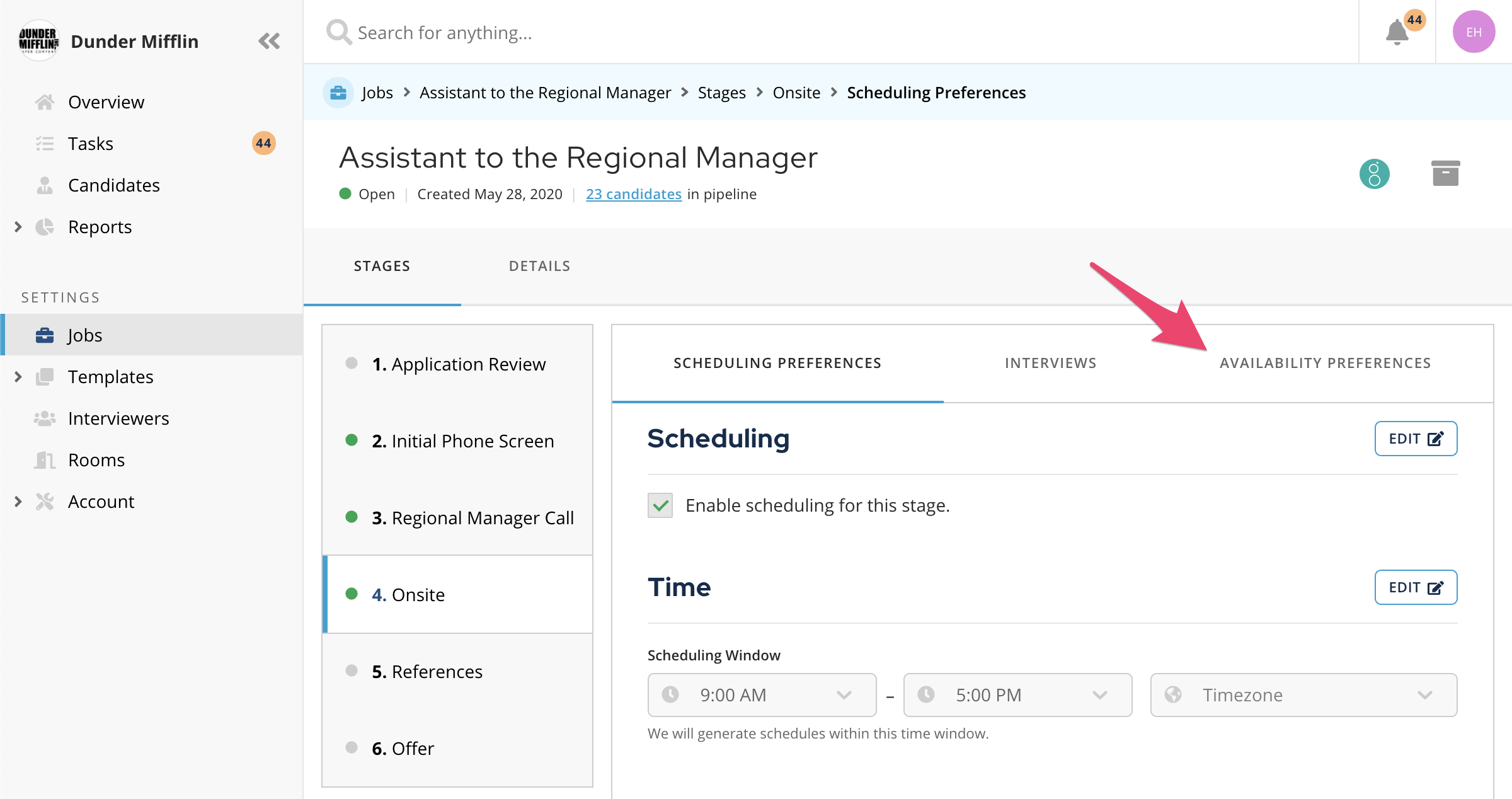
Task: Expand the Reports section
Action: click(x=18, y=227)
